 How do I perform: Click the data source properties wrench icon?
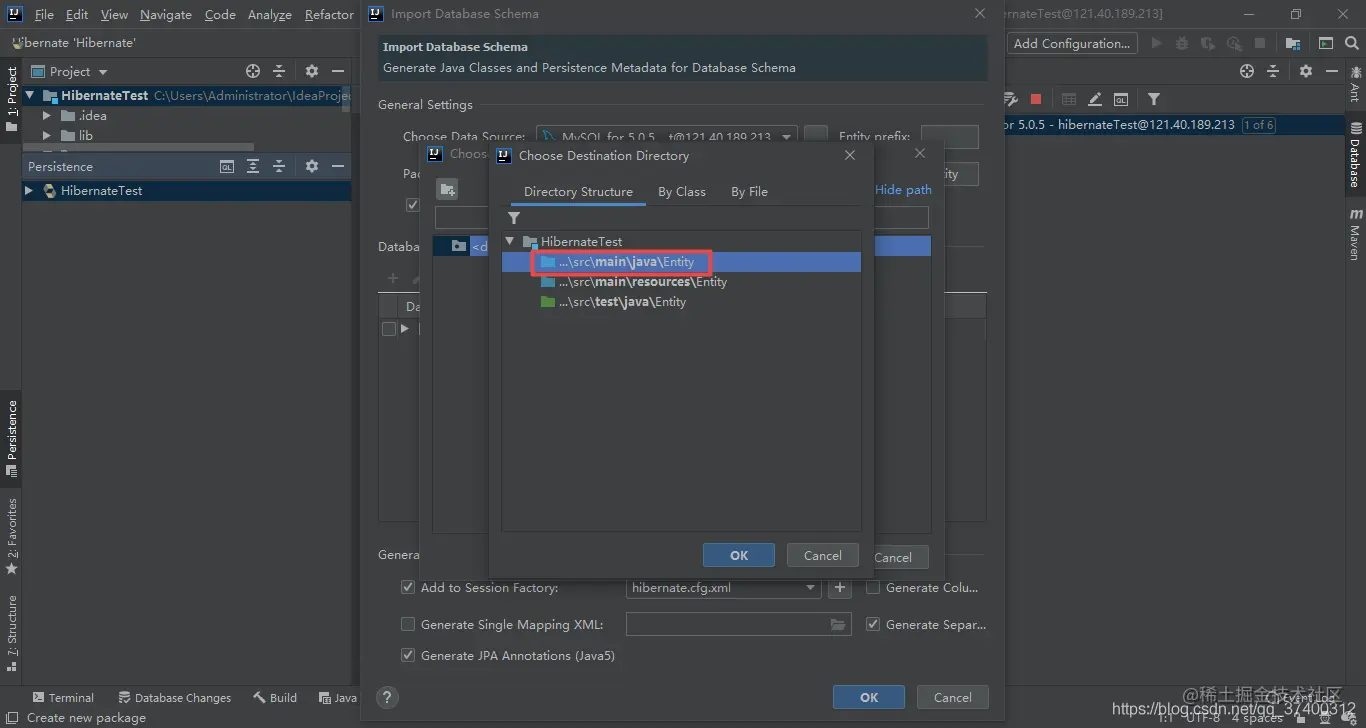[x=1010, y=99]
